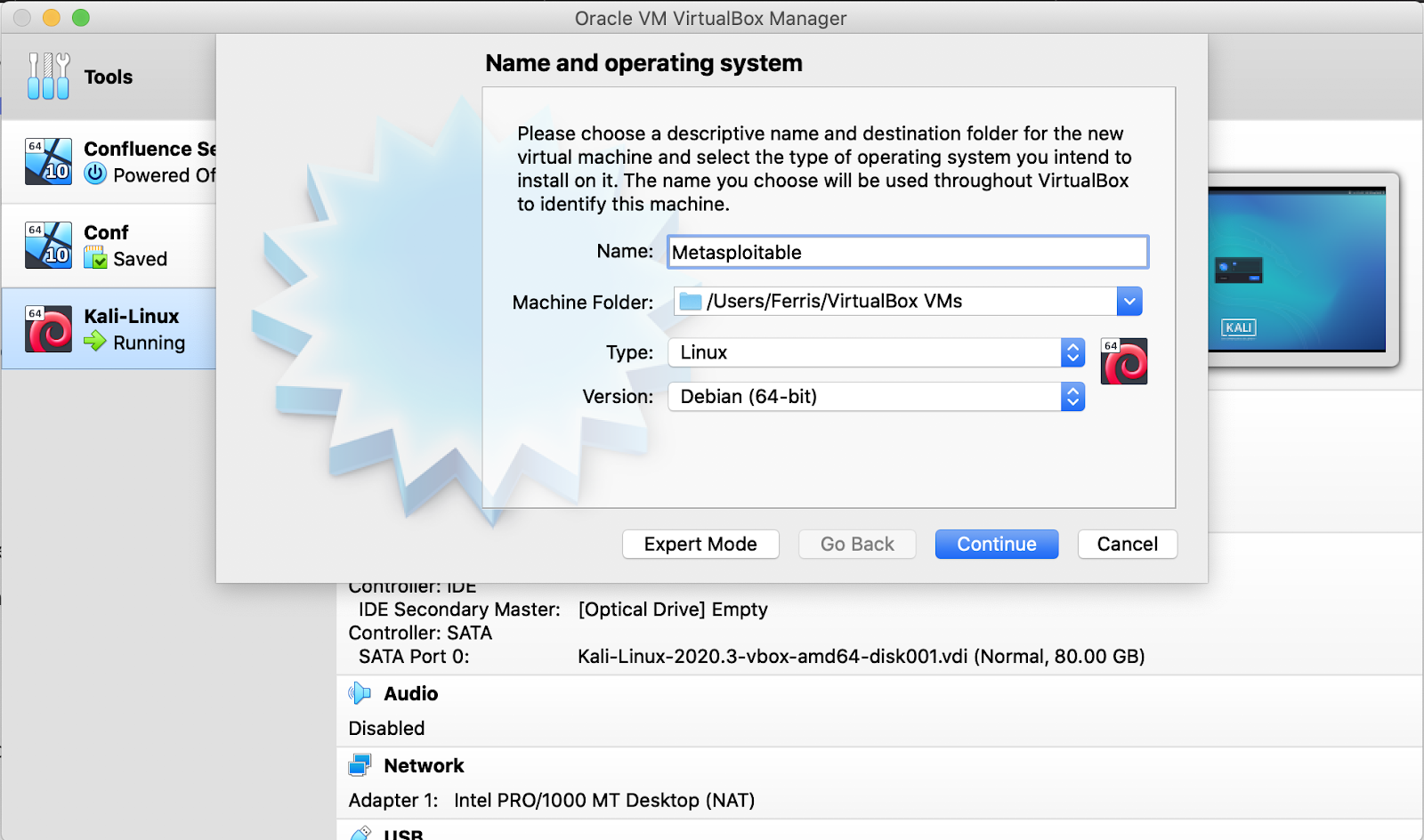Click the Expert Mode button
The width and height of the screenshot is (1424, 840).
point(700,545)
